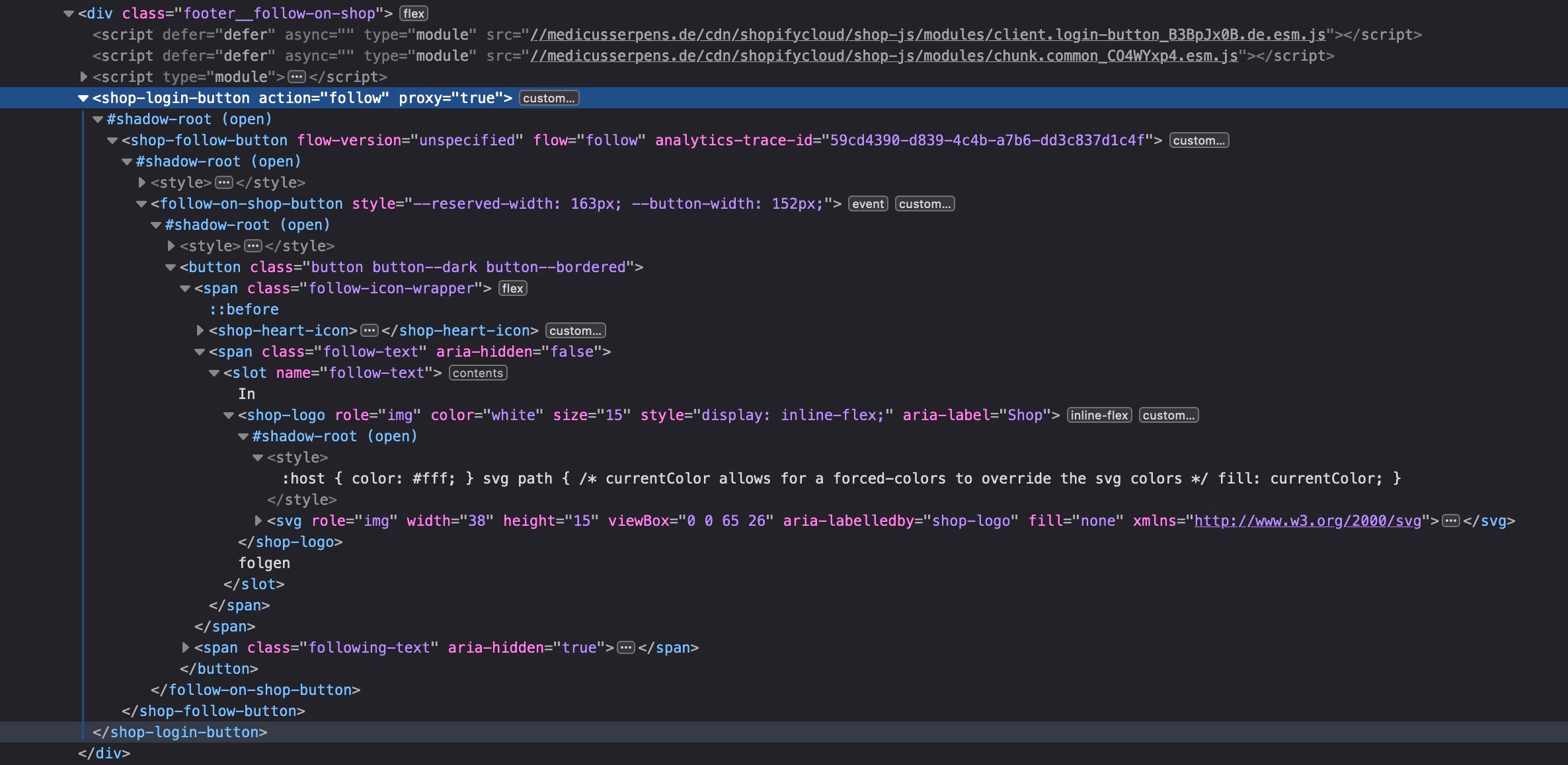
Task: Click the flow-version="unspecified" attribute
Action: [x=410, y=140]
